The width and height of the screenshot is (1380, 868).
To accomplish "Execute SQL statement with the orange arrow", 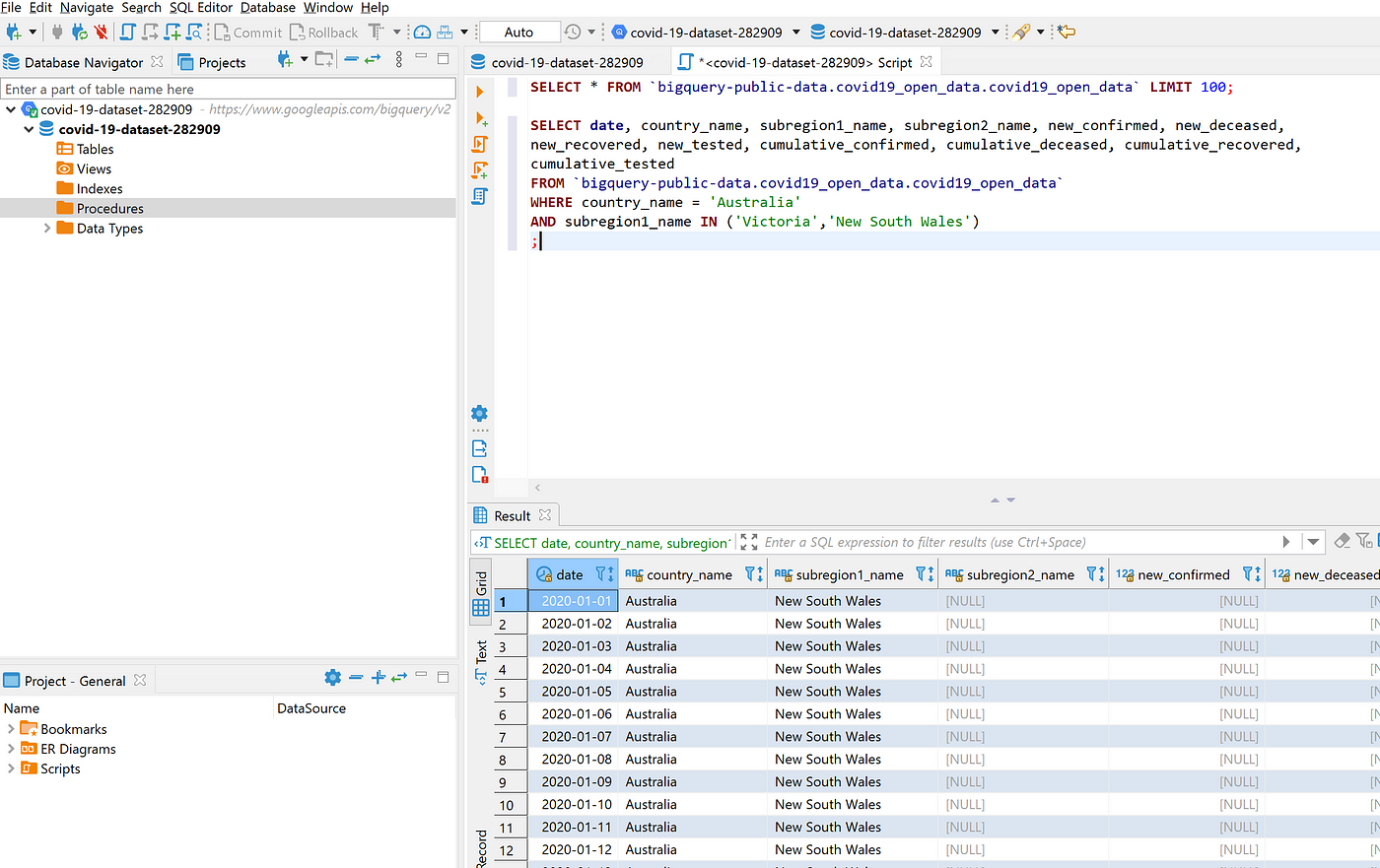I will click(x=479, y=92).
